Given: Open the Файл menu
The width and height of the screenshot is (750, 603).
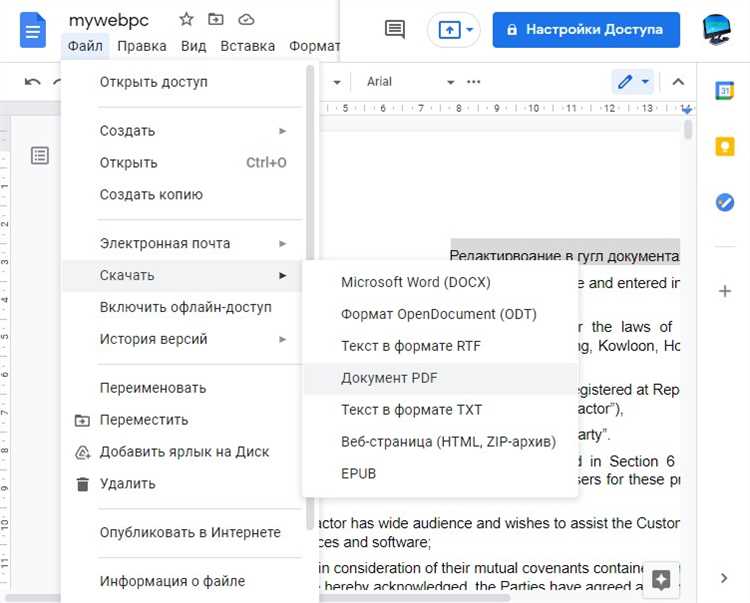Looking at the screenshot, I should [85, 46].
